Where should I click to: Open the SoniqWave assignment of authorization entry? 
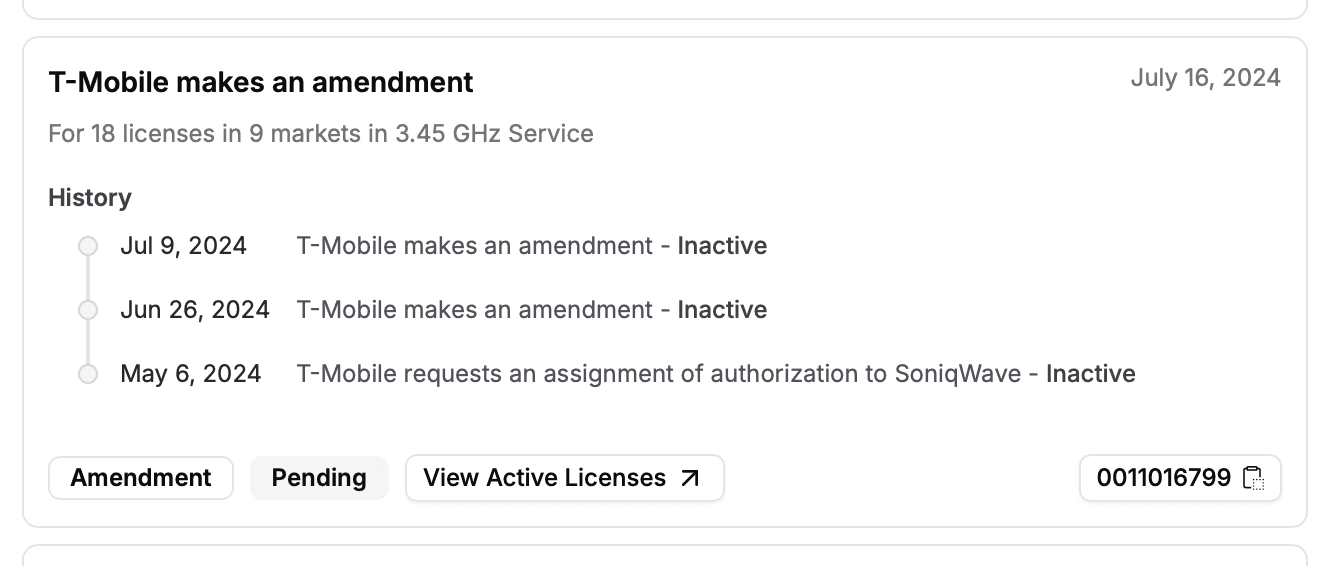[x=658, y=374]
